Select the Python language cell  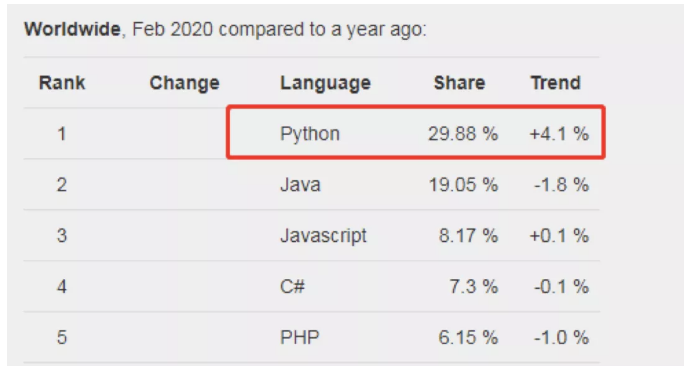click(310, 134)
